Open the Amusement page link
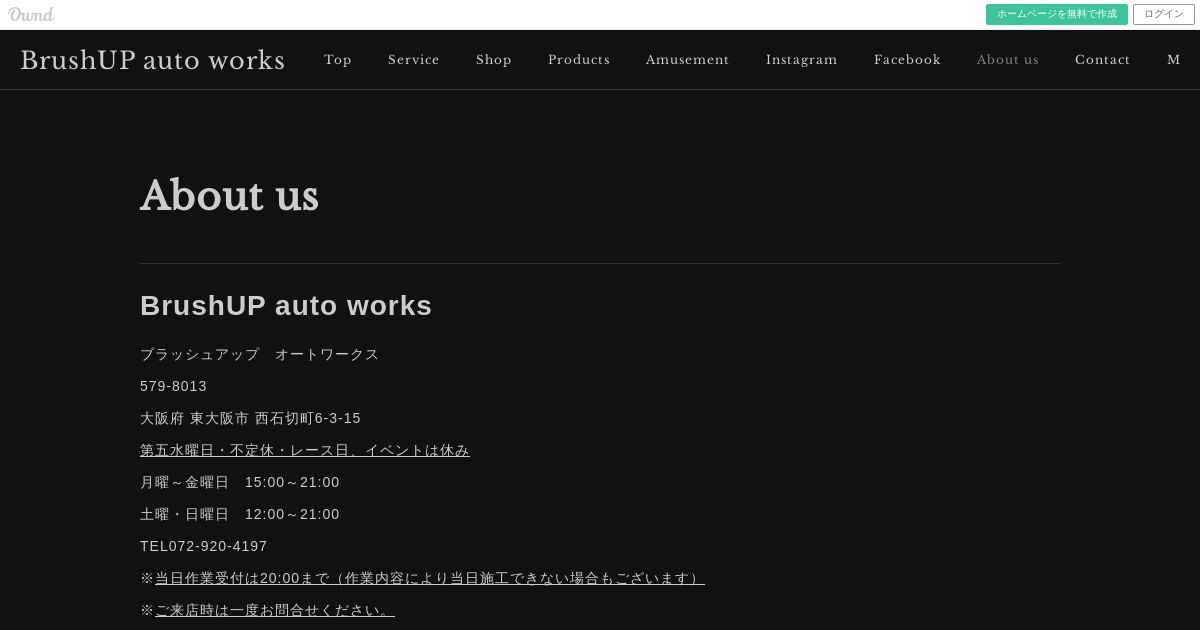1200x630 pixels. coord(687,60)
